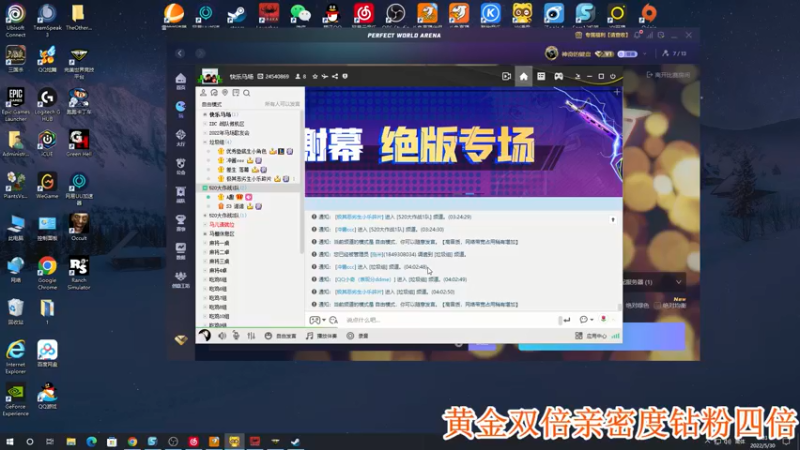
Task: Click the headset icon above channel tree
Action: click(214, 93)
